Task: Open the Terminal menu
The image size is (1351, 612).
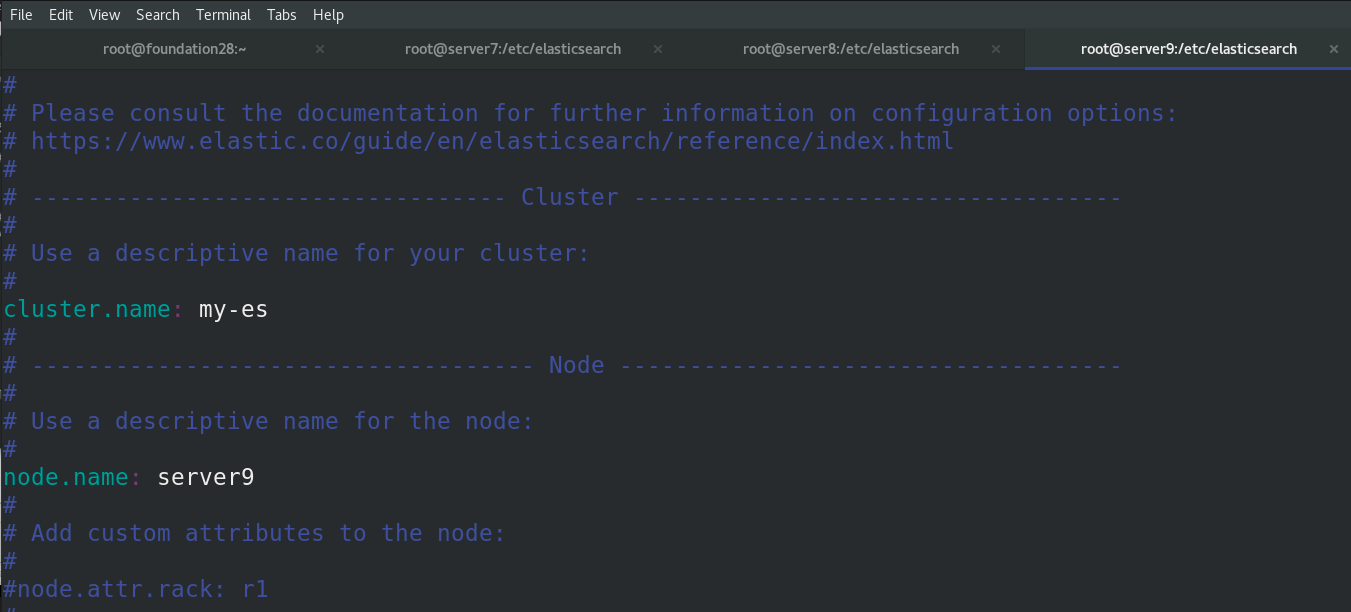Action: 223,15
